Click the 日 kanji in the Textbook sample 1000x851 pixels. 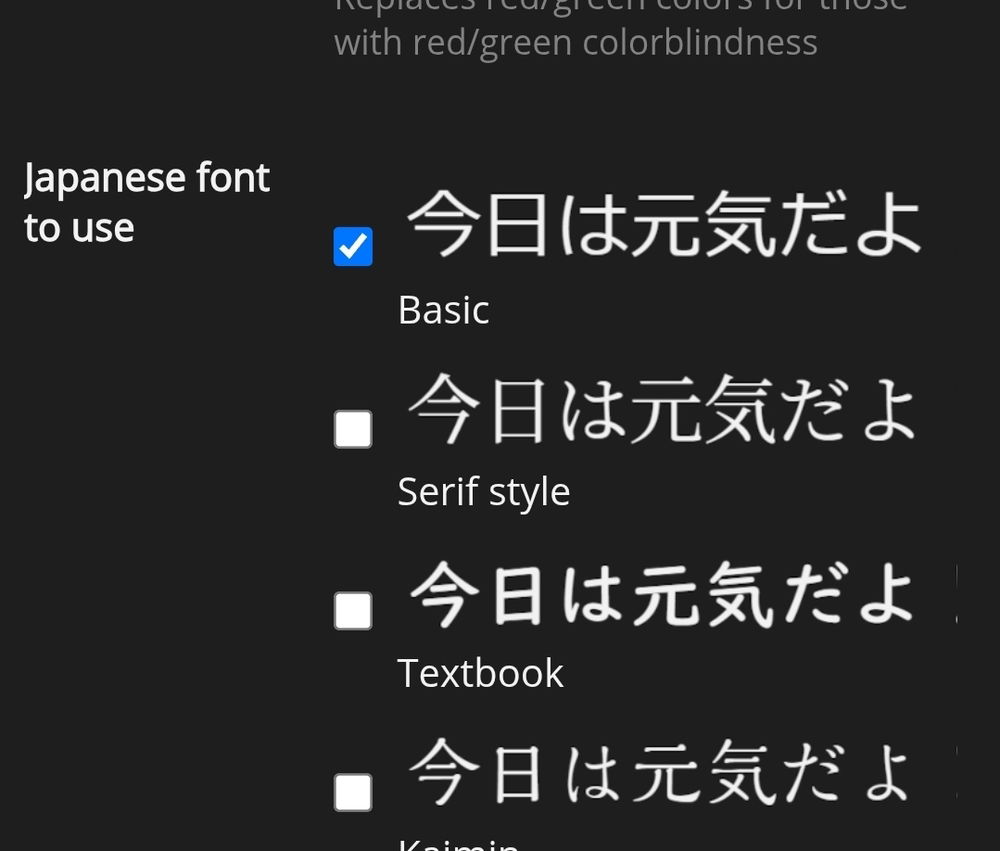pos(516,591)
